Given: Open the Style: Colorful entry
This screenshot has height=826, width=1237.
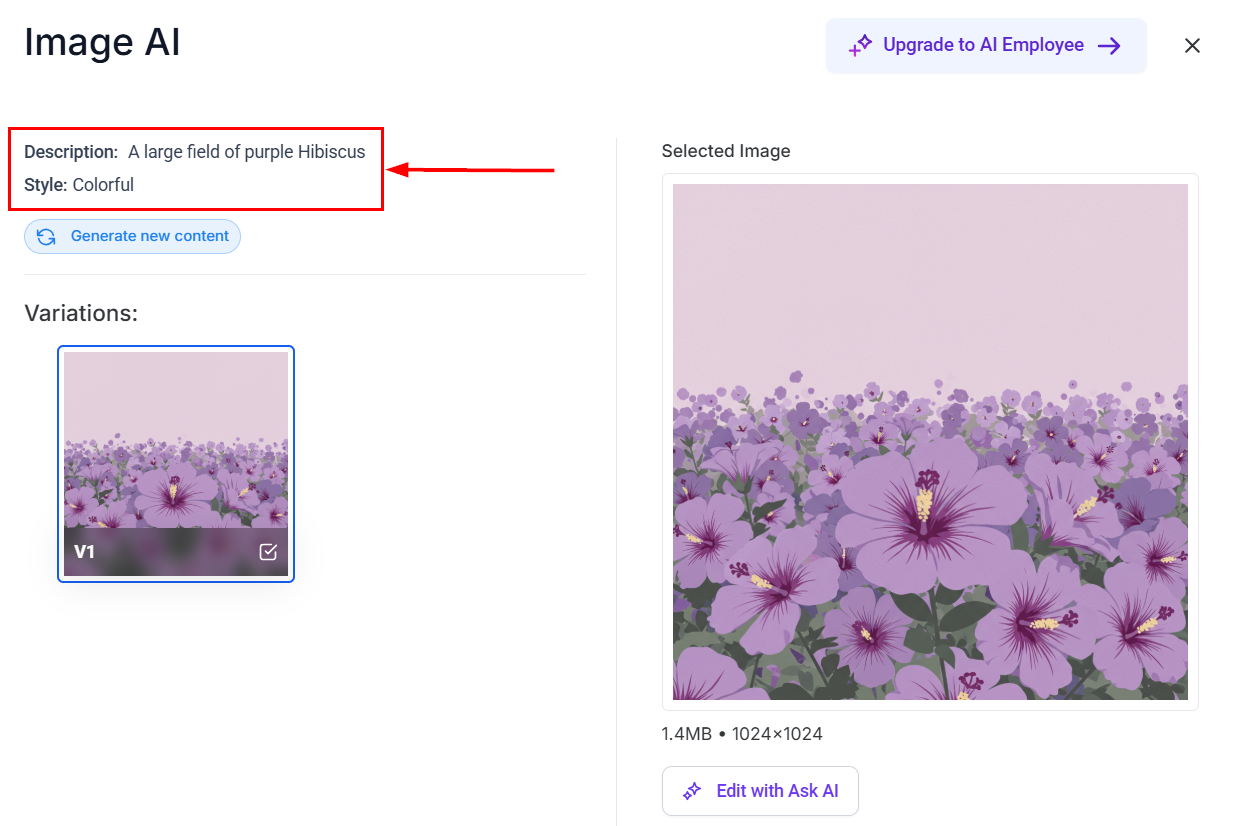Looking at the screenshot, I should 75,184.
